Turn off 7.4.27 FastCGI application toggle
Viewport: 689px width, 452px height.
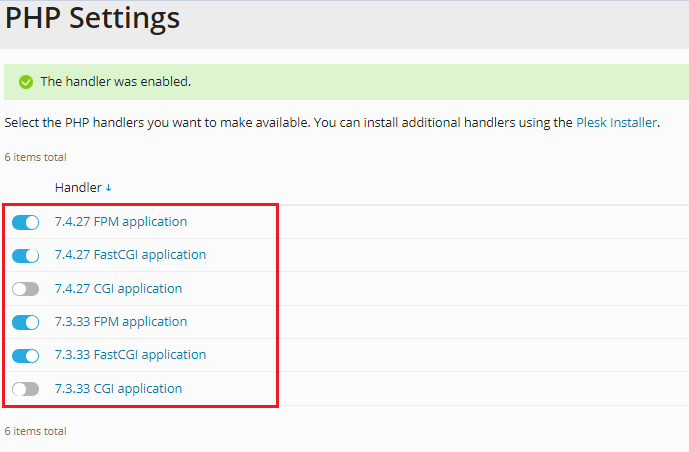pyautogui.click(x=25, y=255)
